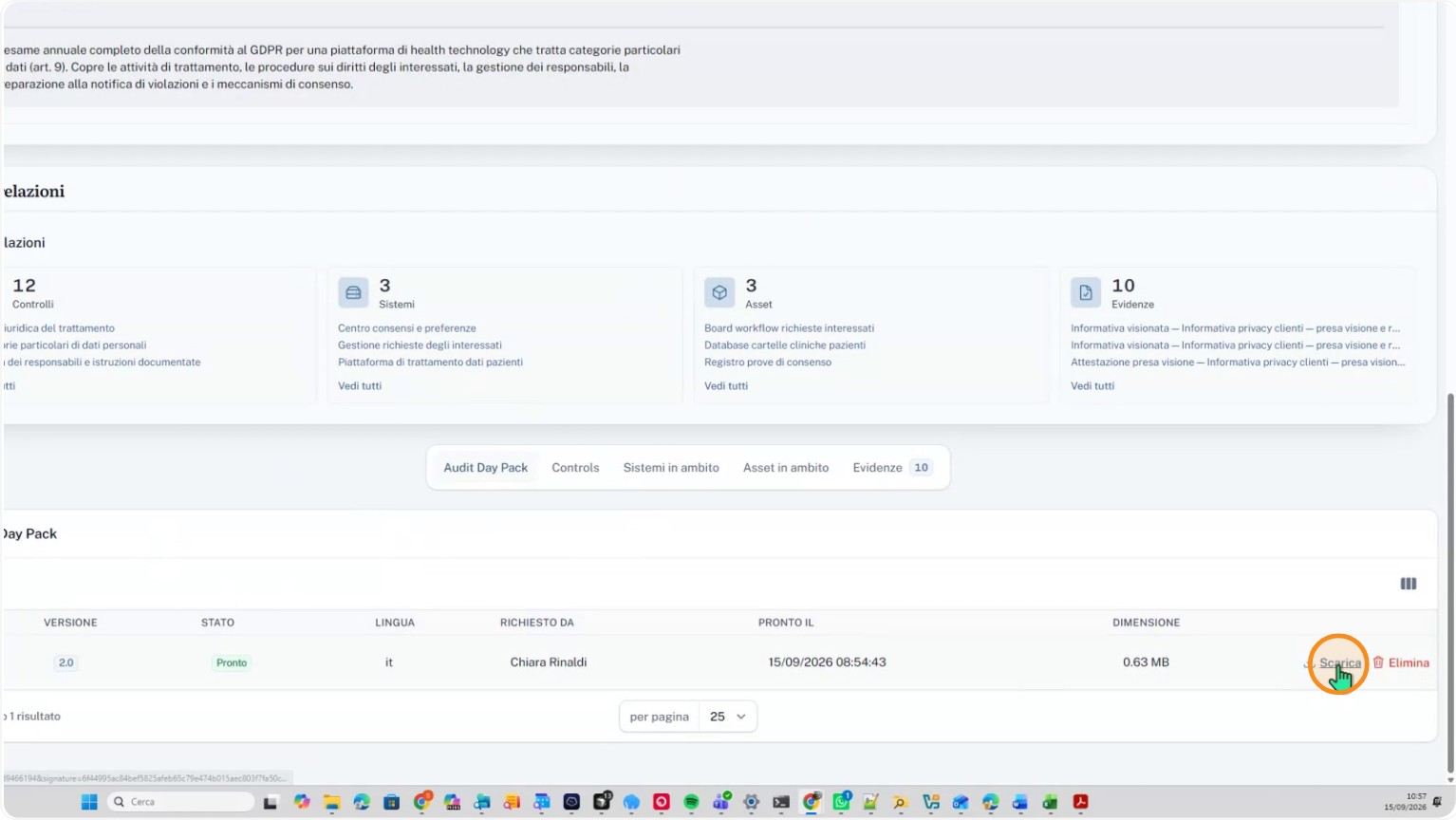Open the Evidenze tab with badge 10
The image size is (1456, 820).
pyautogui.click(x=892, y=468)
